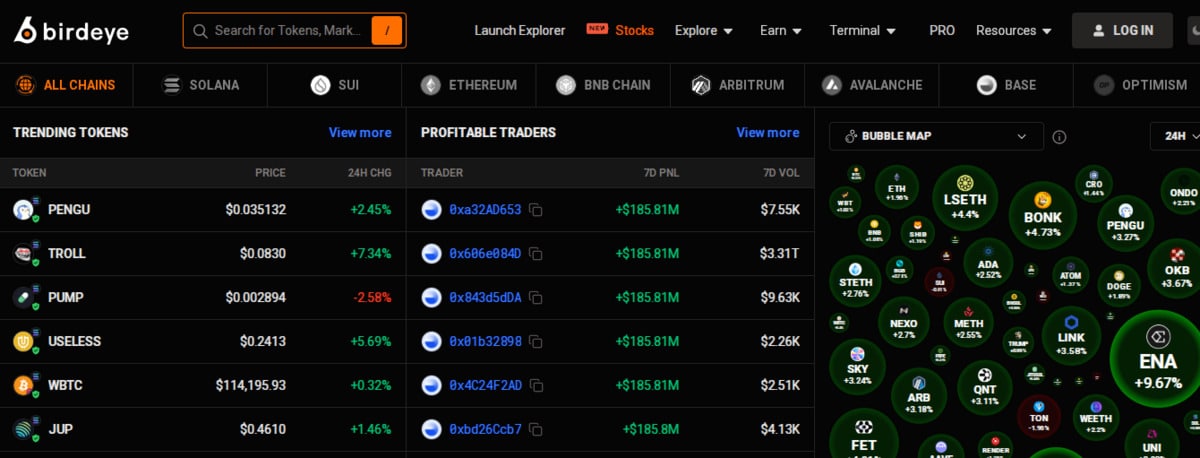The height and width of the screenshot is (458, 1200).
Task: Open the 24H timeframe dropdown
Action: [1175, 136]
